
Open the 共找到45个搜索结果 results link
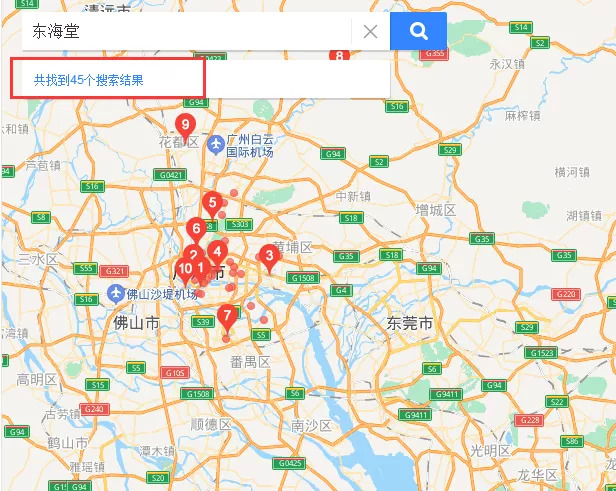[x=88, y=80]
